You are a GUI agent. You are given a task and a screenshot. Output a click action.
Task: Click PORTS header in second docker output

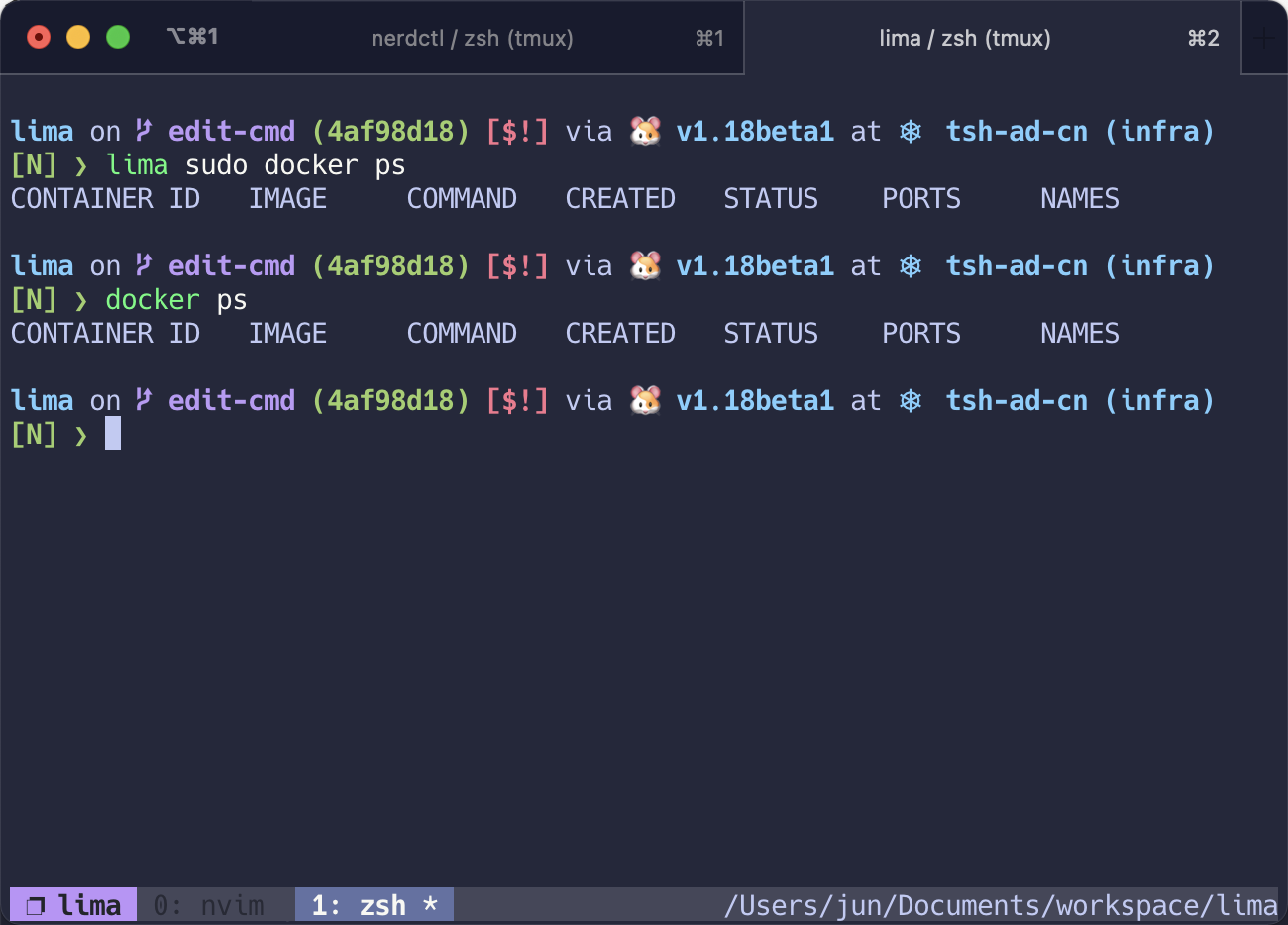click(x=921, y=333)
